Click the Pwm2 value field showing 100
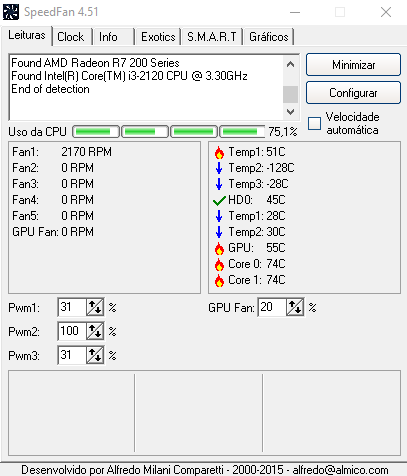This screenshot has height=476, width=407. click(72, 331)
